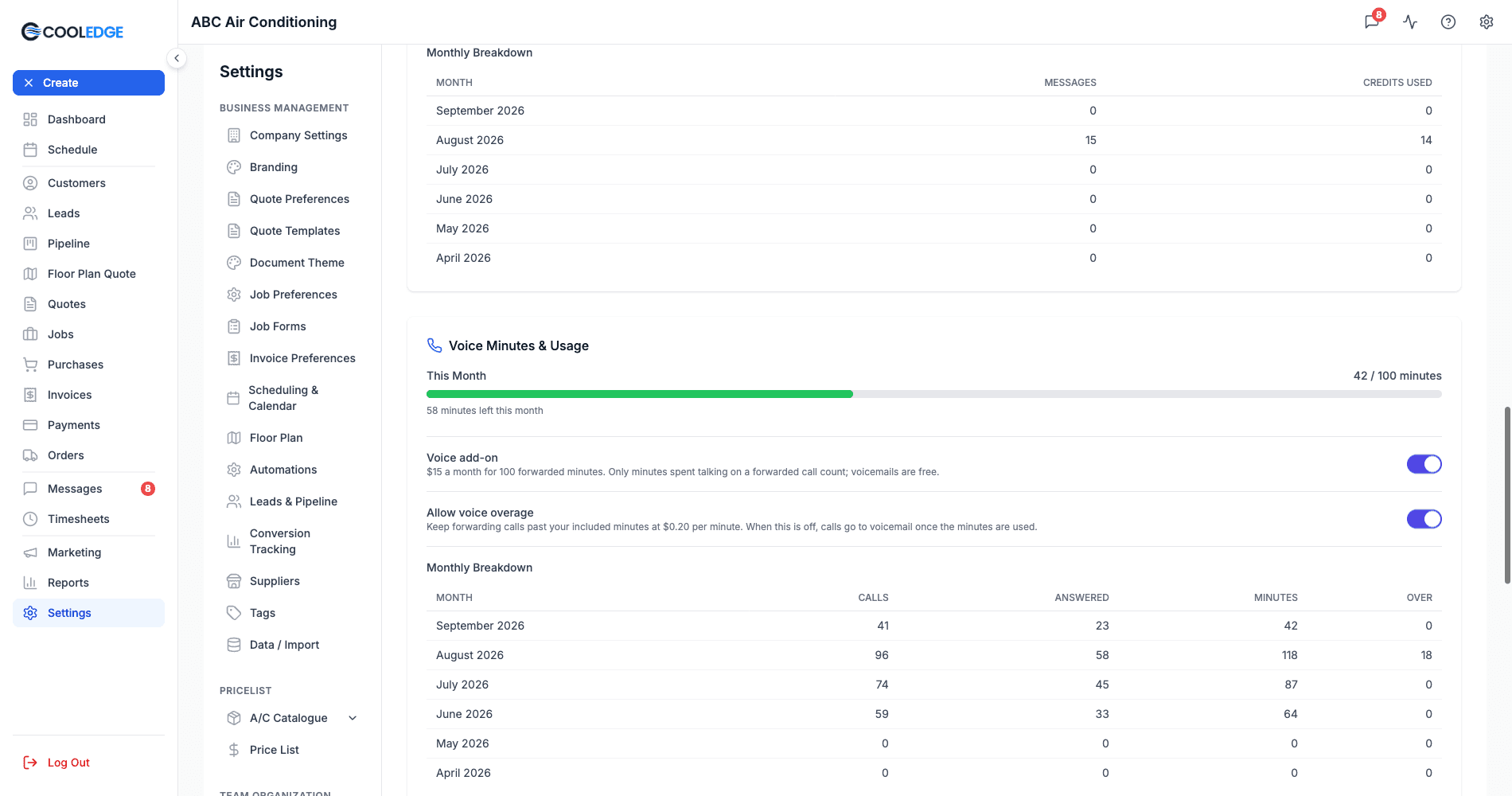
Task: Open the help question mark icon
Action: tap(1448, 22)
